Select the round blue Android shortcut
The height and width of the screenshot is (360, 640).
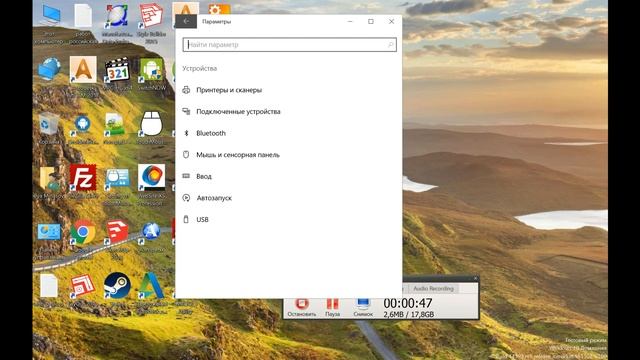(83, 127)
